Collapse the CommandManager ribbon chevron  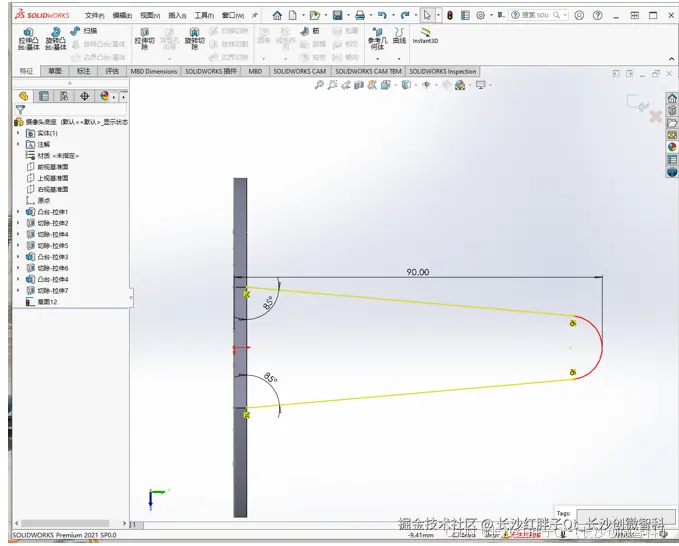[671, 59]
